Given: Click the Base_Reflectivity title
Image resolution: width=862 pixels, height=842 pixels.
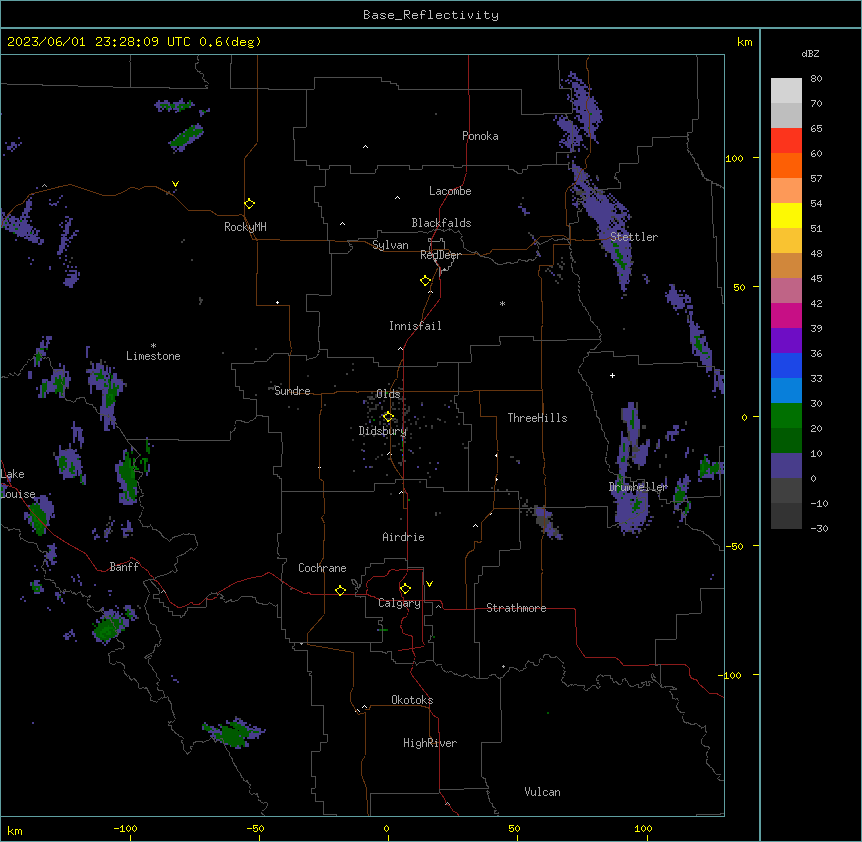Looking at the screenshot, I should pos(431,15).
